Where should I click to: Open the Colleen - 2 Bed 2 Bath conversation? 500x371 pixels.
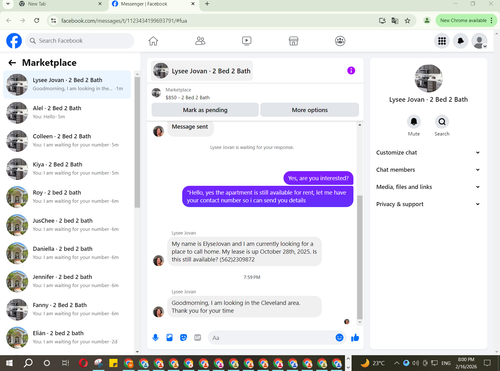(67, 141)
